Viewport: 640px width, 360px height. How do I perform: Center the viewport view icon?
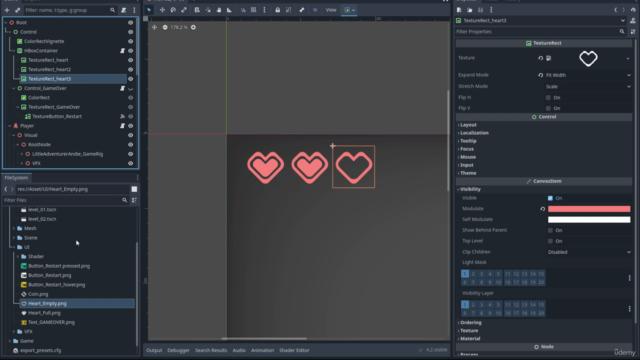(154, 27)
